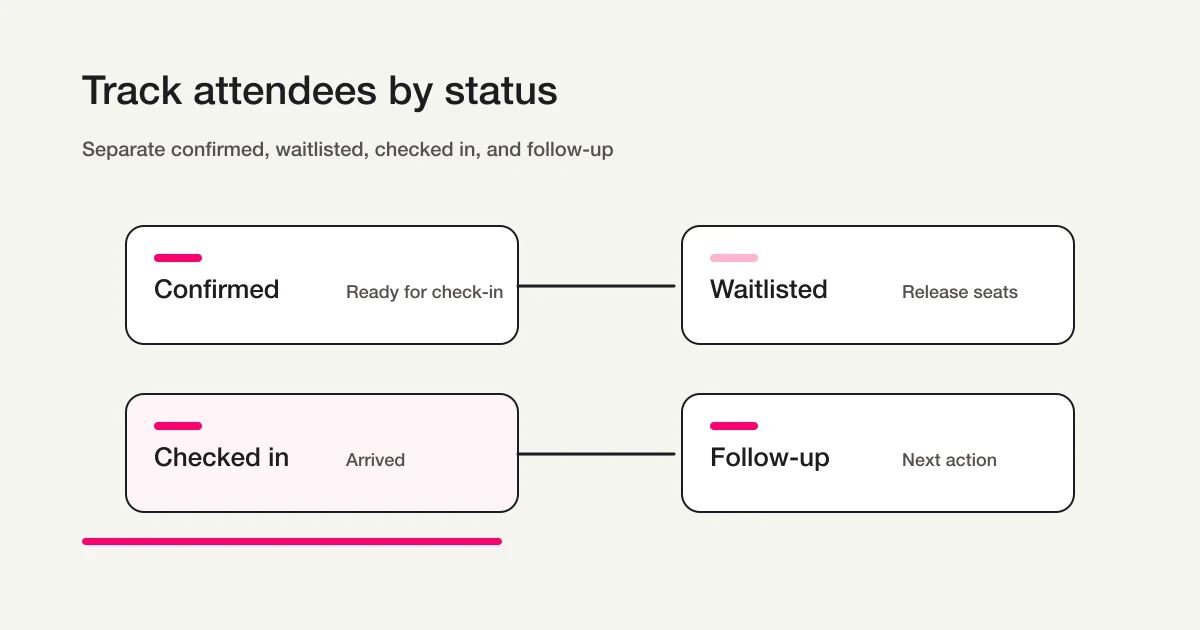
Task: Select the Confirmed heading text
Action: [x=216, y=290]
